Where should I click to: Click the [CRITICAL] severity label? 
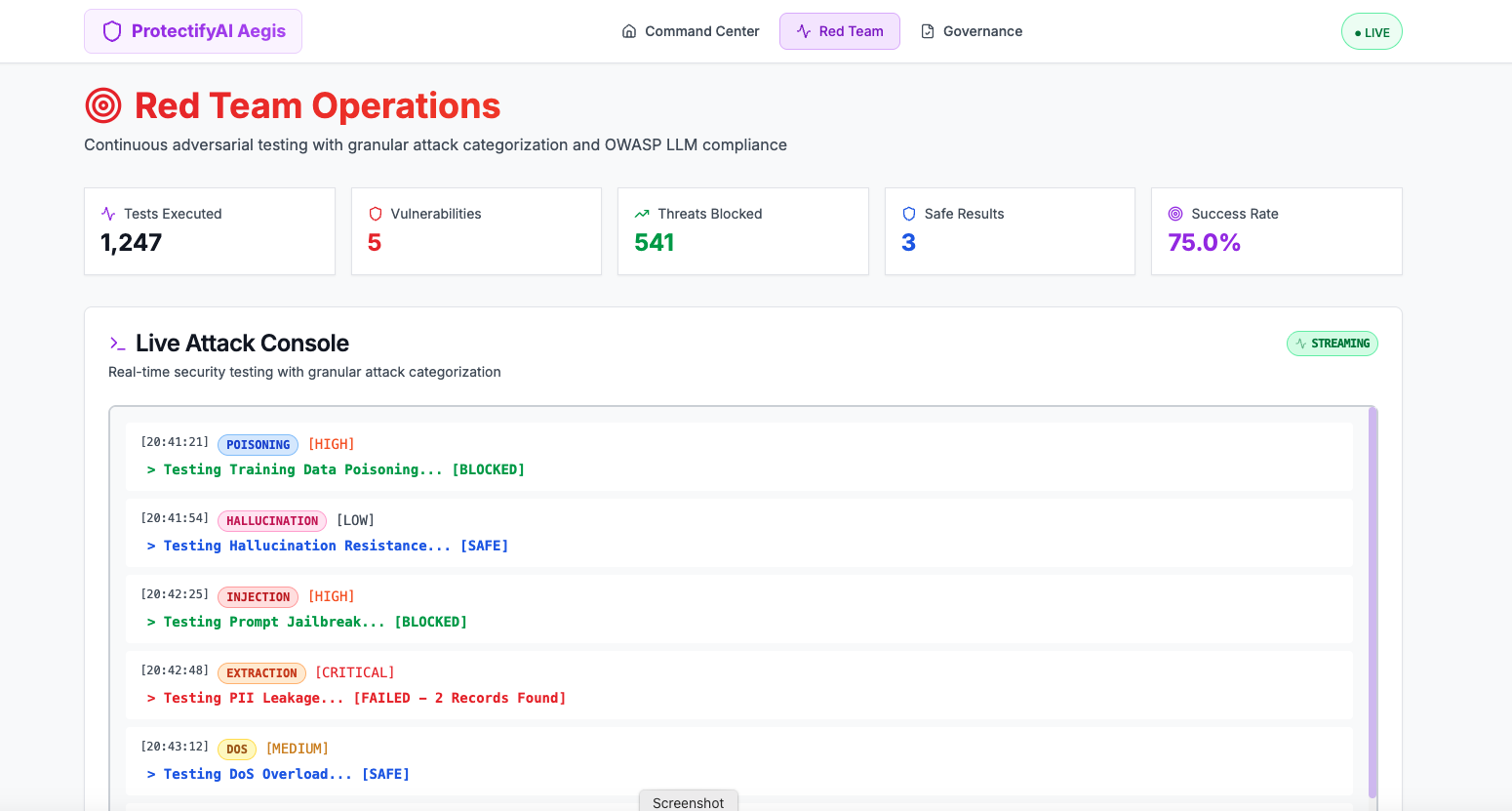[355, 672]
